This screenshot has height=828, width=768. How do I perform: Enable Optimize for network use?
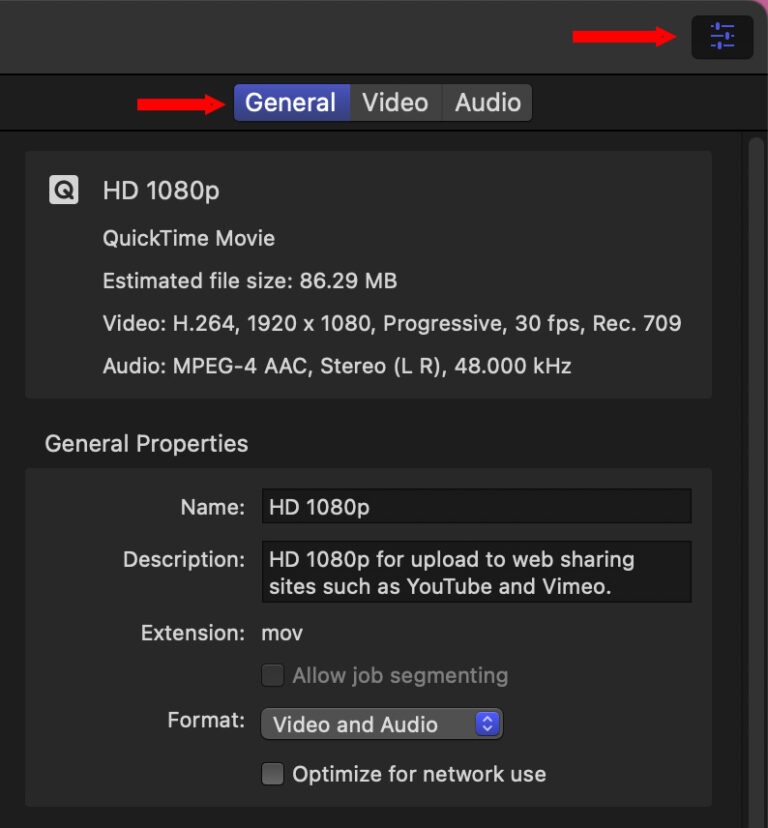273,774
